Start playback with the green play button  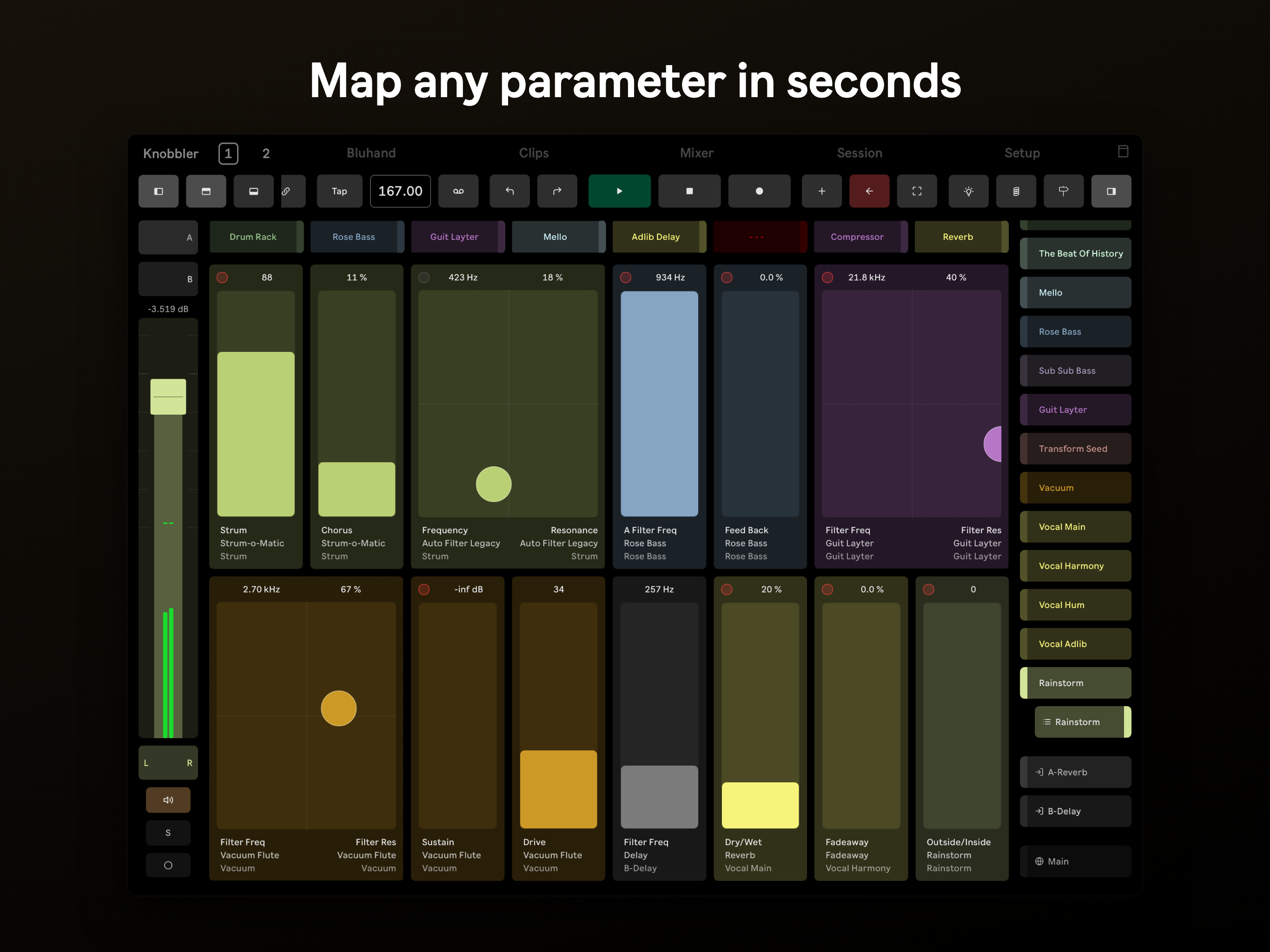point(620,191)
